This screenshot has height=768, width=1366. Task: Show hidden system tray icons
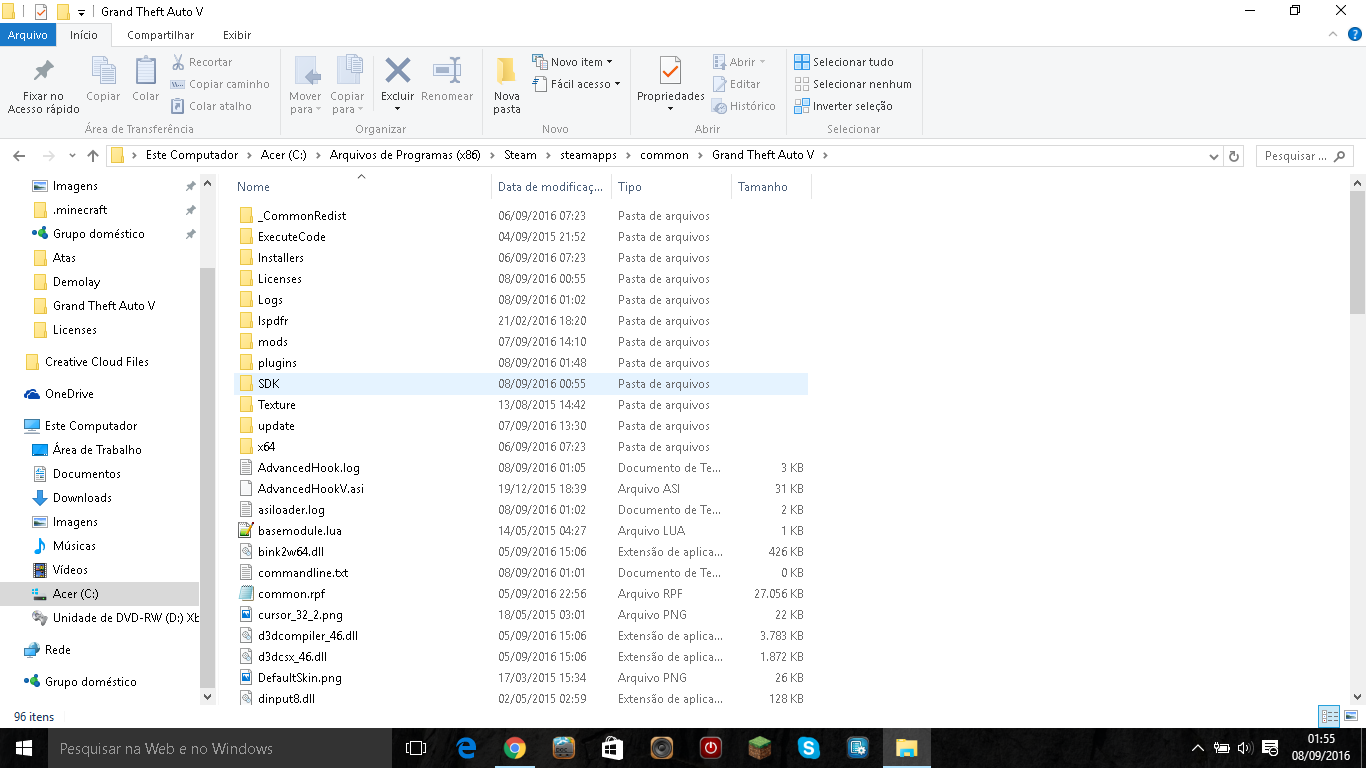click(x=1198, y=748)
